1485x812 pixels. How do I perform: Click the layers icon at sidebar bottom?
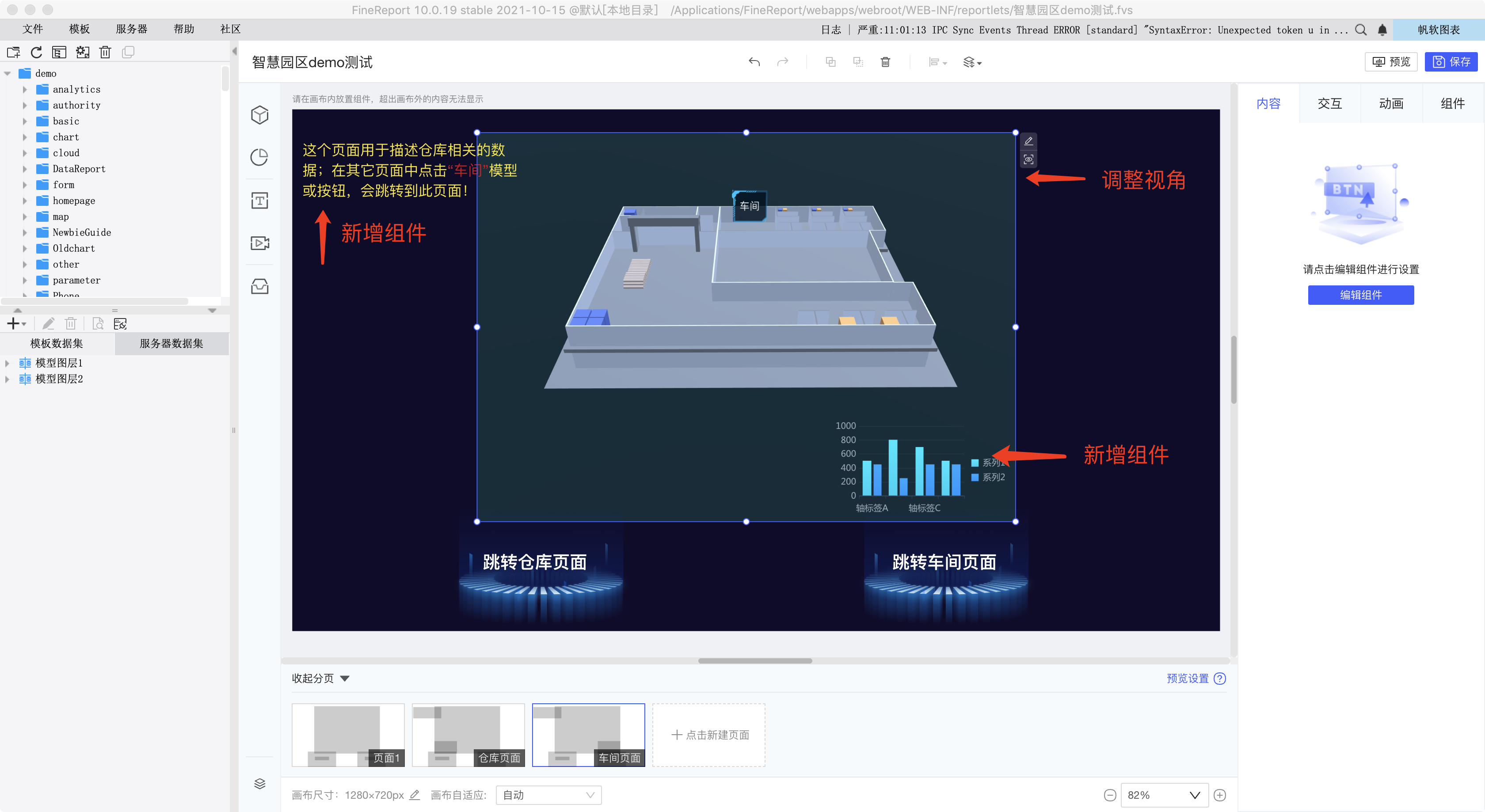click(x=259, y=783)
